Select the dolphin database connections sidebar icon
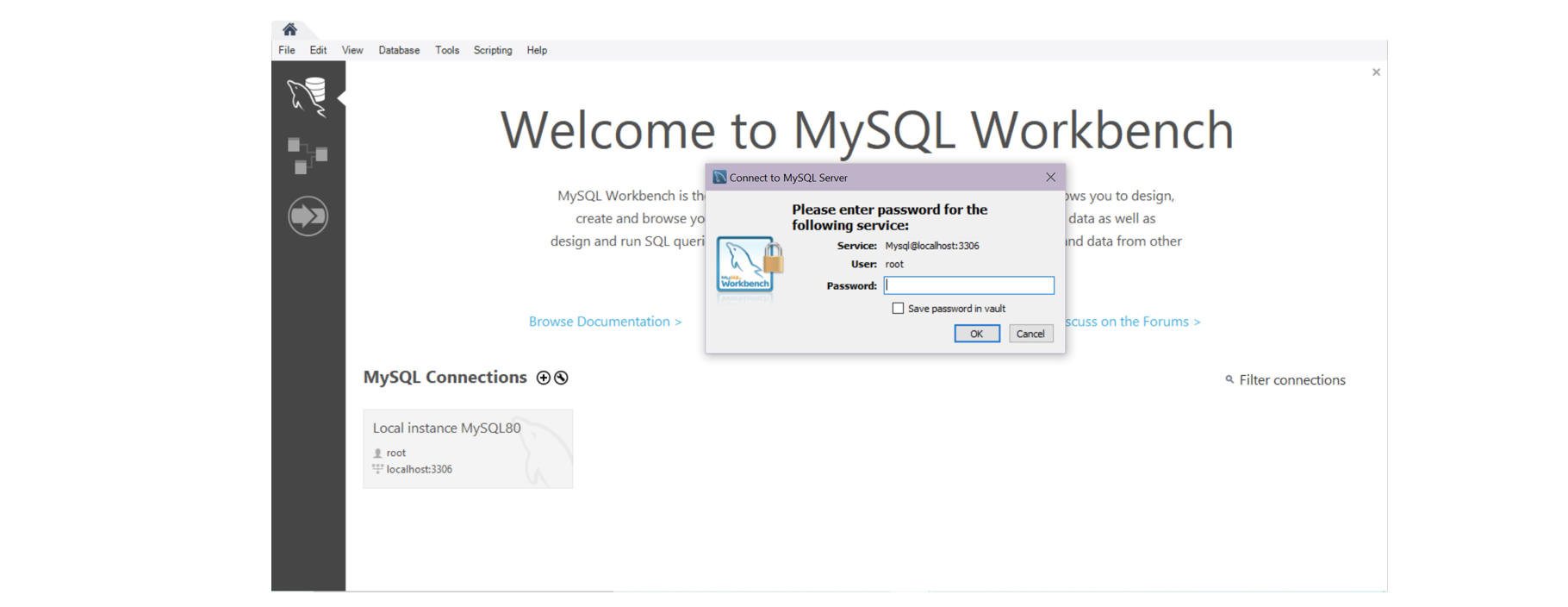 tap(308, 97)
